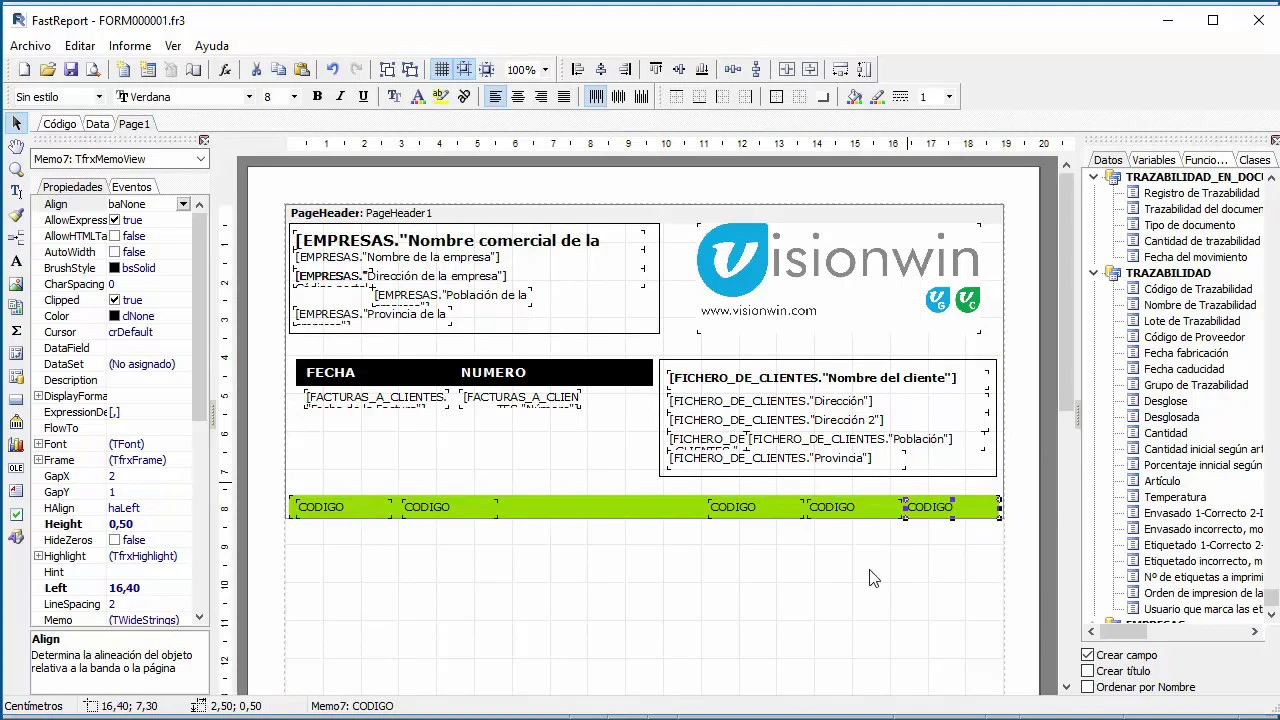
Task: Expand the Frame property node
Action: tap(38, 460)
